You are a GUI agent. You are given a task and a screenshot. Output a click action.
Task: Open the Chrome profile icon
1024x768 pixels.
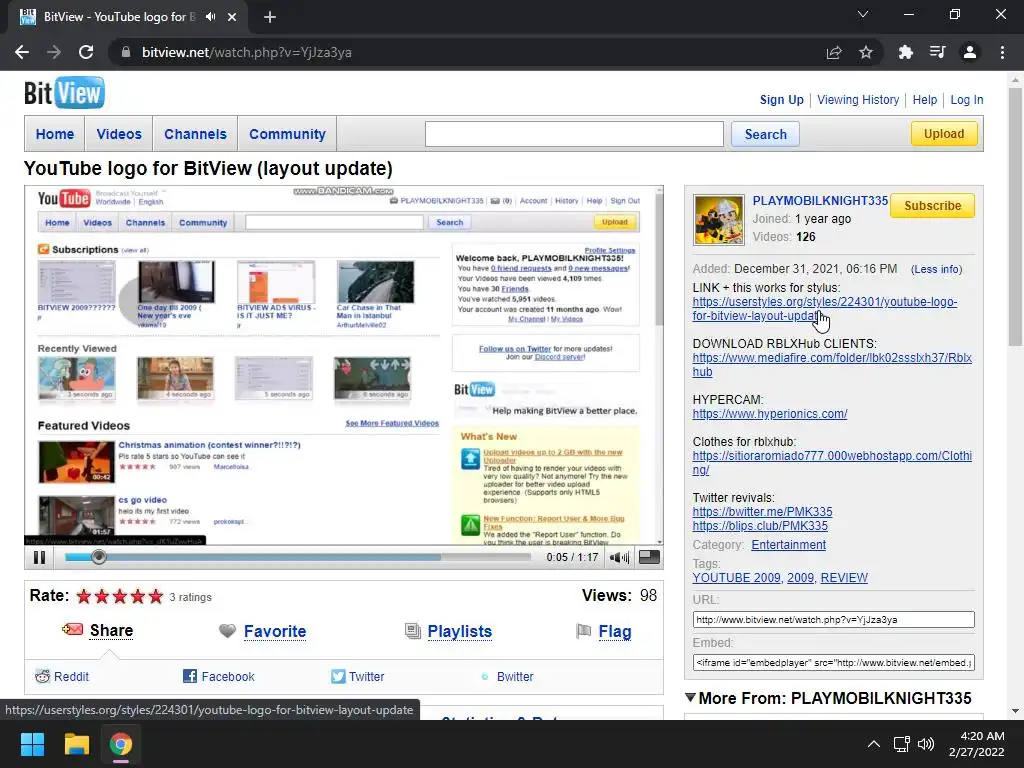[970, 52]
